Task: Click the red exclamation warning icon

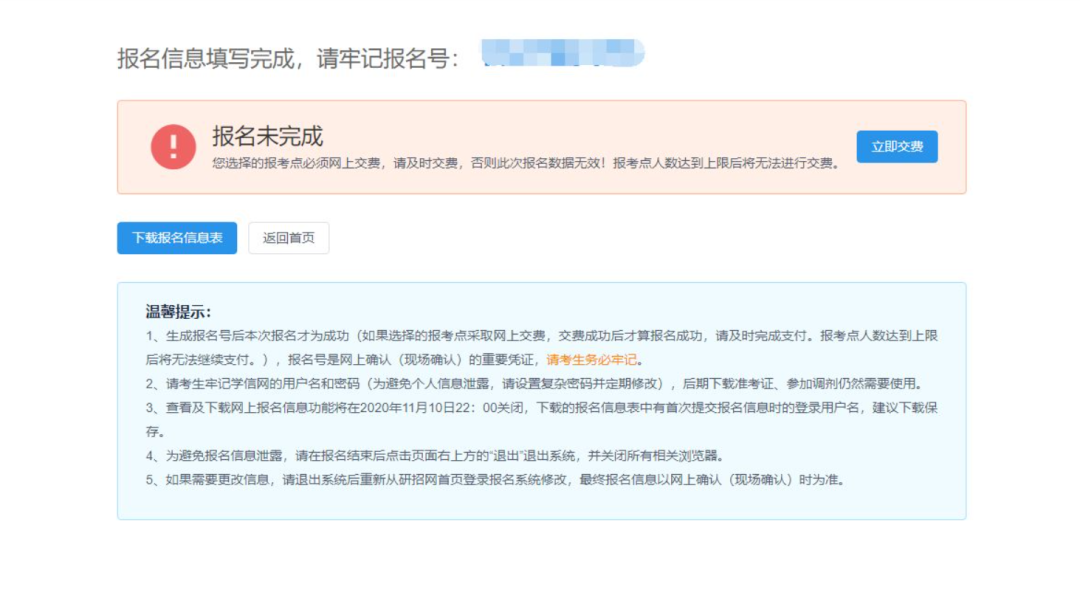Action: [173, 147]
